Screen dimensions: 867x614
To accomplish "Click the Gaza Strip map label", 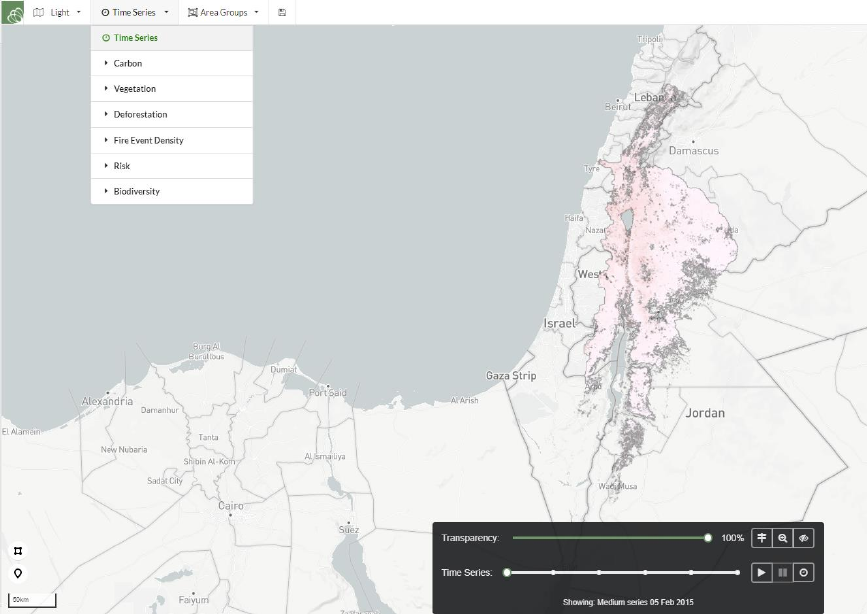I will pyautogui.click(x=511, y=376).
